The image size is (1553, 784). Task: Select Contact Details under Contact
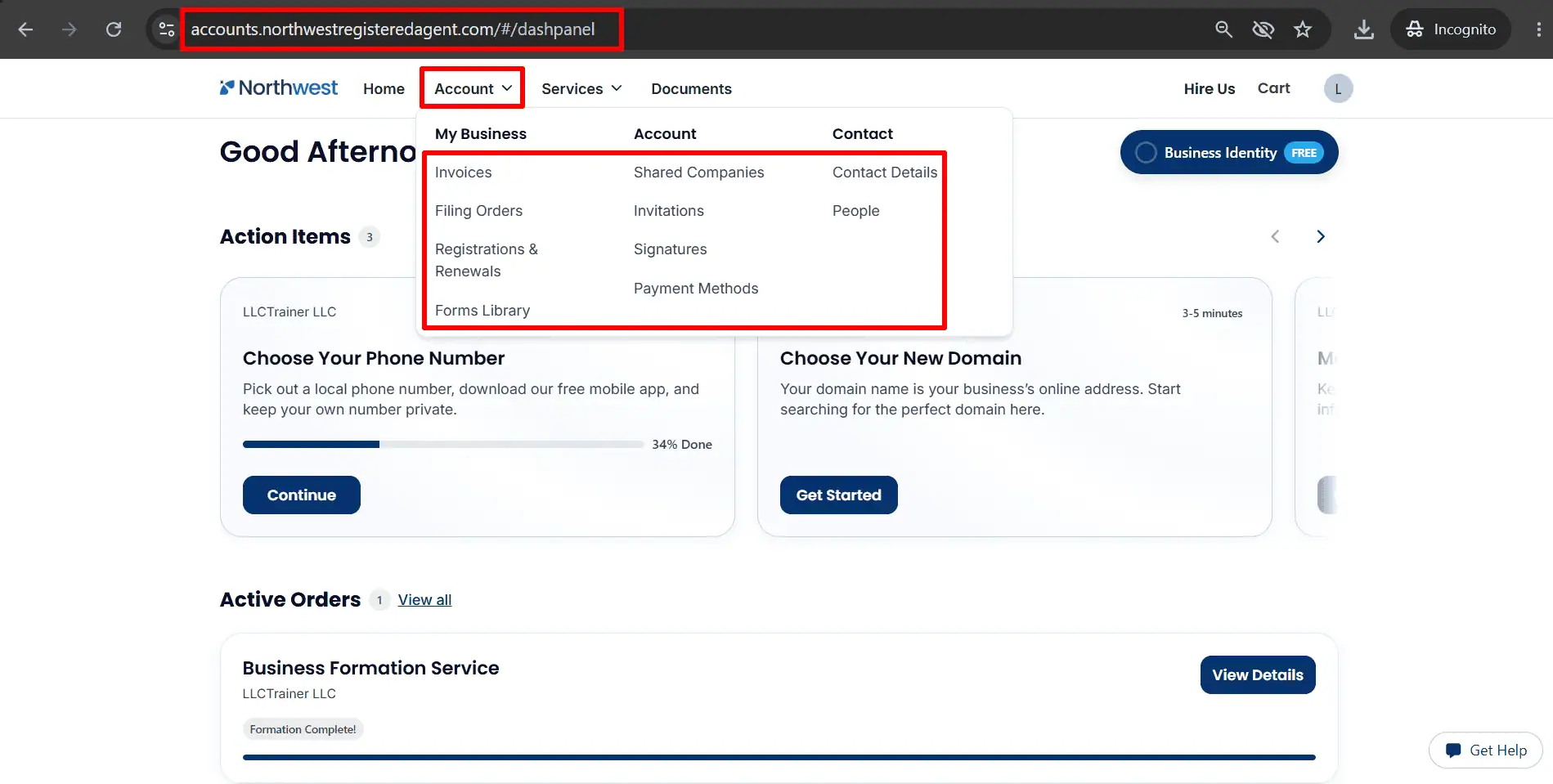pyautogui.click(x=885, y=172)
